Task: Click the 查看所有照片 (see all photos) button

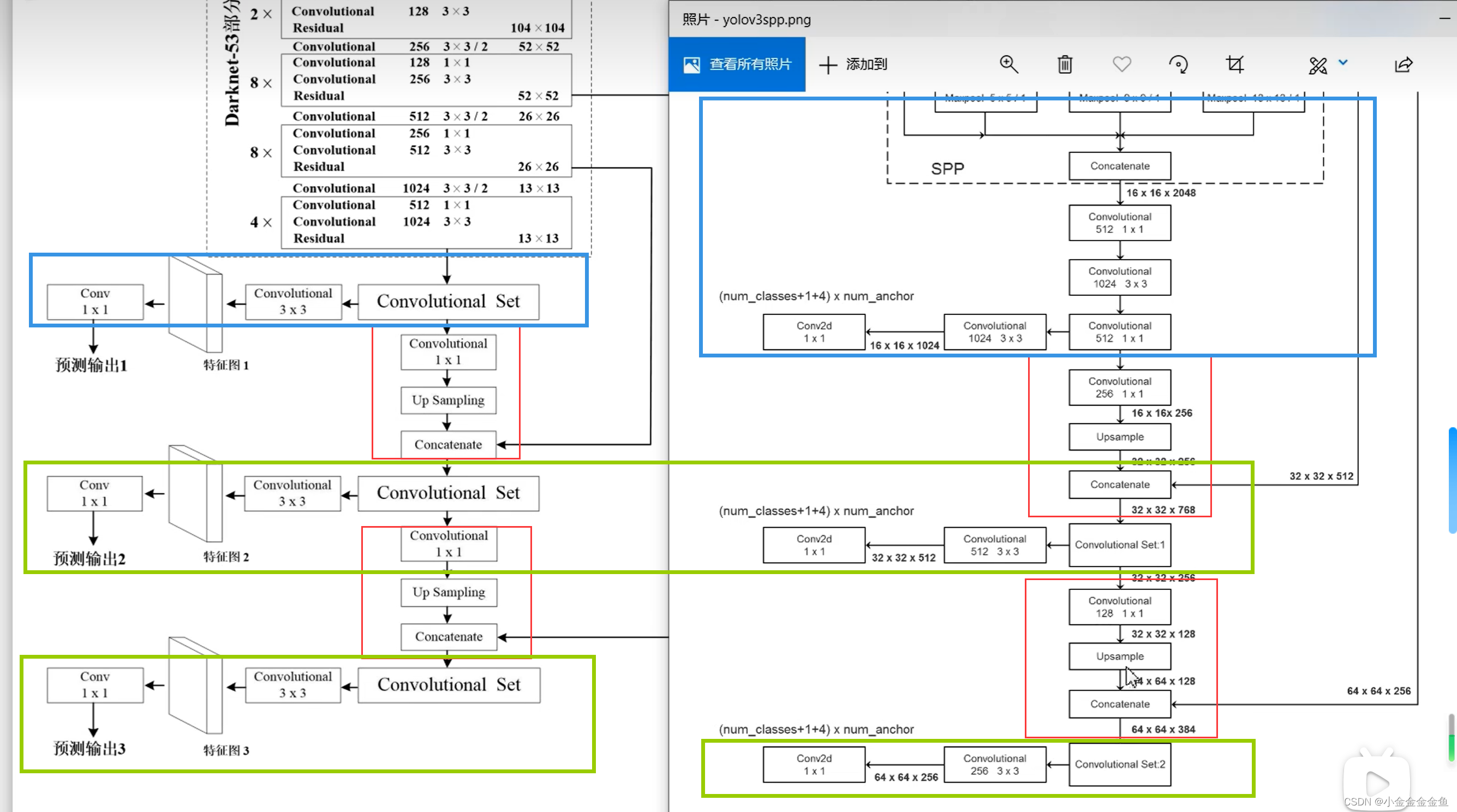Action: point(737,64)
